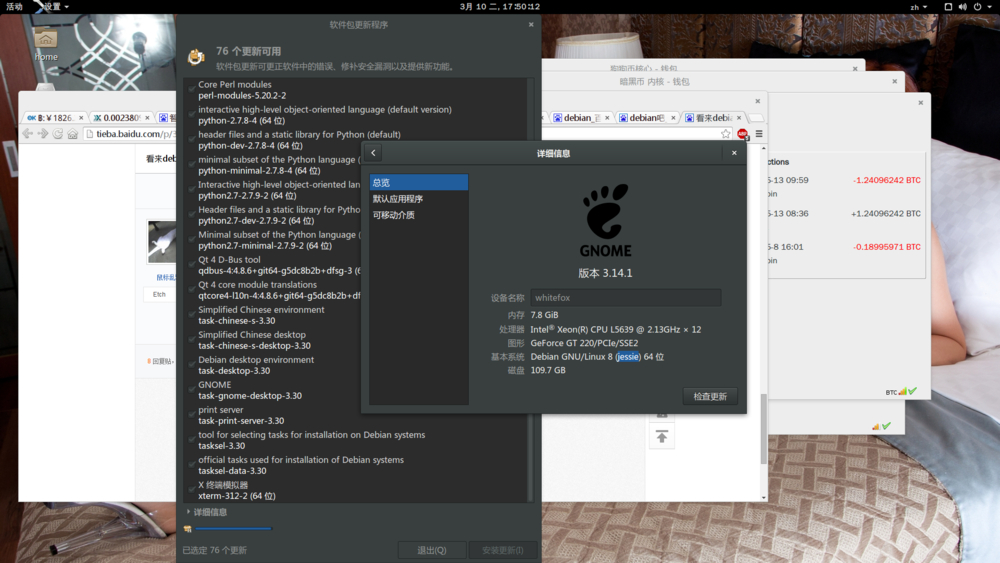Click the back arrow in left browser

pyautogui.click(x=27, y=134)
